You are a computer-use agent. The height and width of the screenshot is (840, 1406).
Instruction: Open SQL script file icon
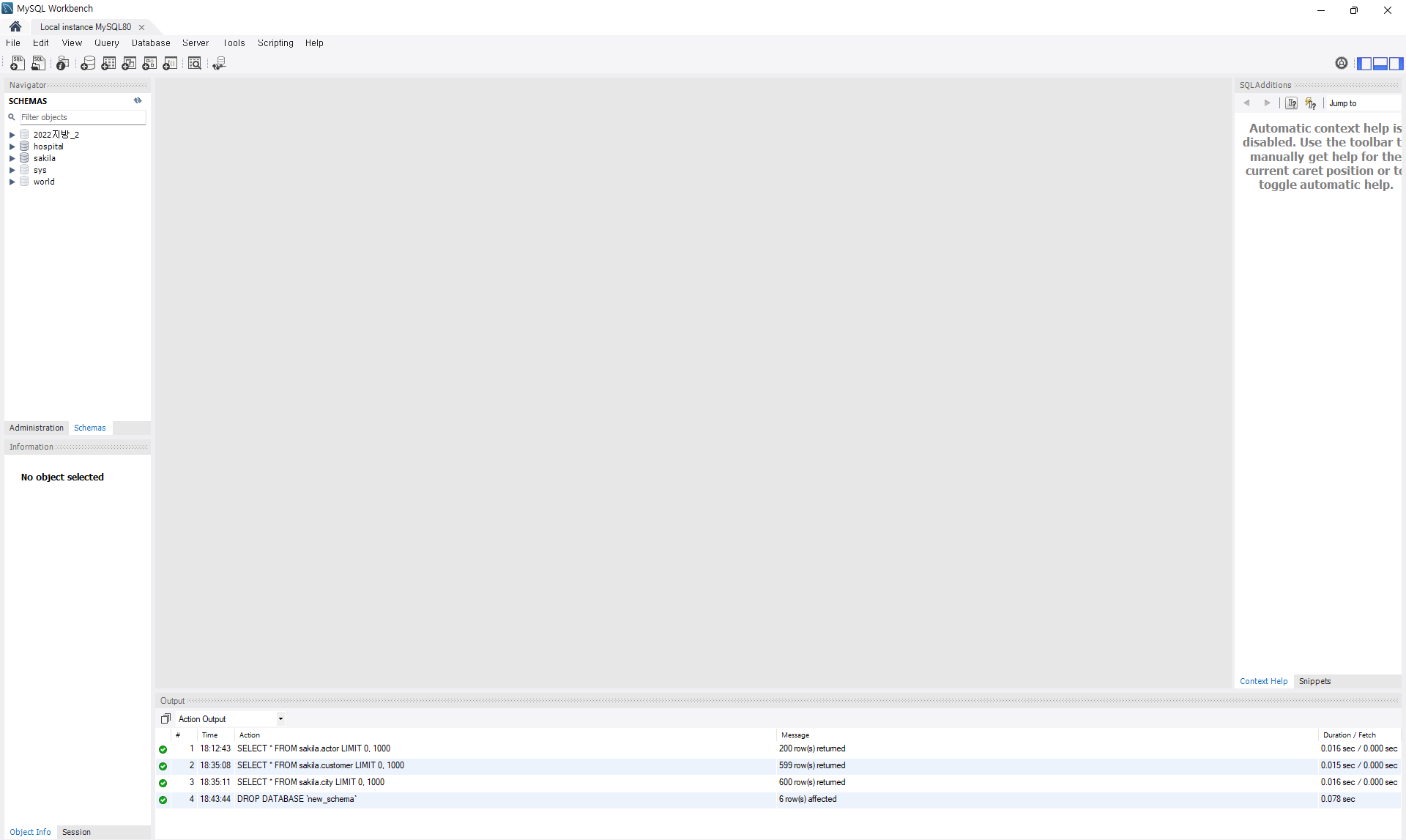[38, 64]
